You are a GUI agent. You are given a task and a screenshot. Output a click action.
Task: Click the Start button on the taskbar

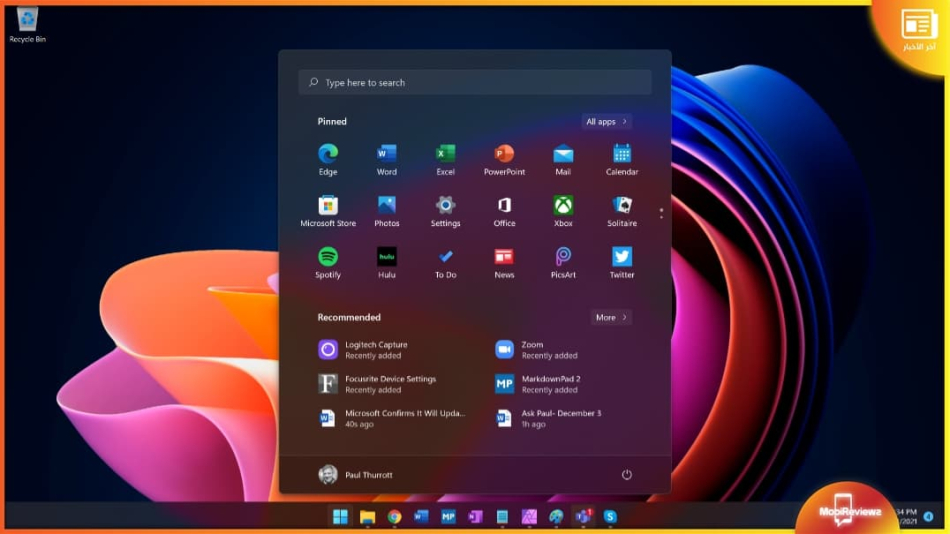[x=340, y=516]
